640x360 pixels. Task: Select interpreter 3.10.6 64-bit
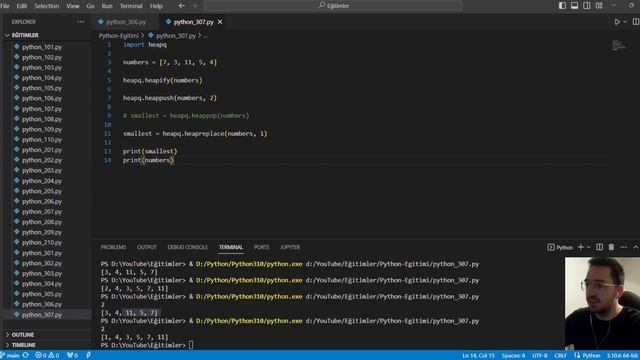tap(622, 356)
